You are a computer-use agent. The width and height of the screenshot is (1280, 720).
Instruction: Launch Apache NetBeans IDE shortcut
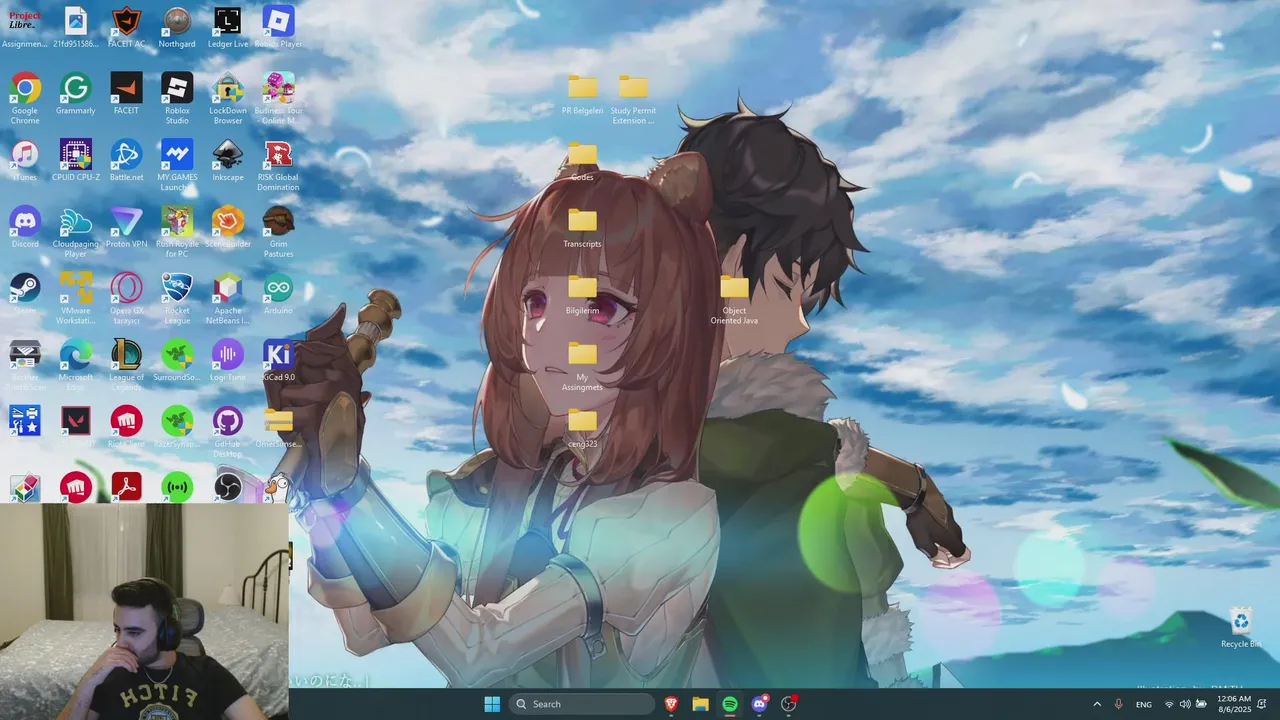tap(228, 299)
